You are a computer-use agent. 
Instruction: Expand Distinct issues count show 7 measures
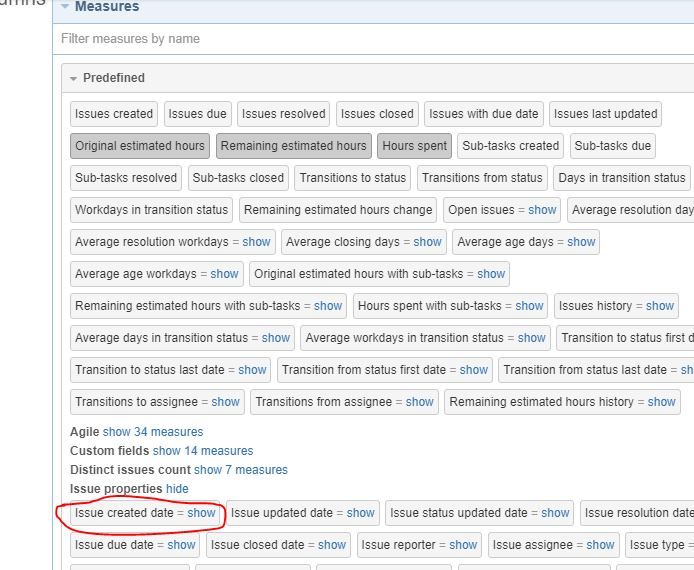241,470
